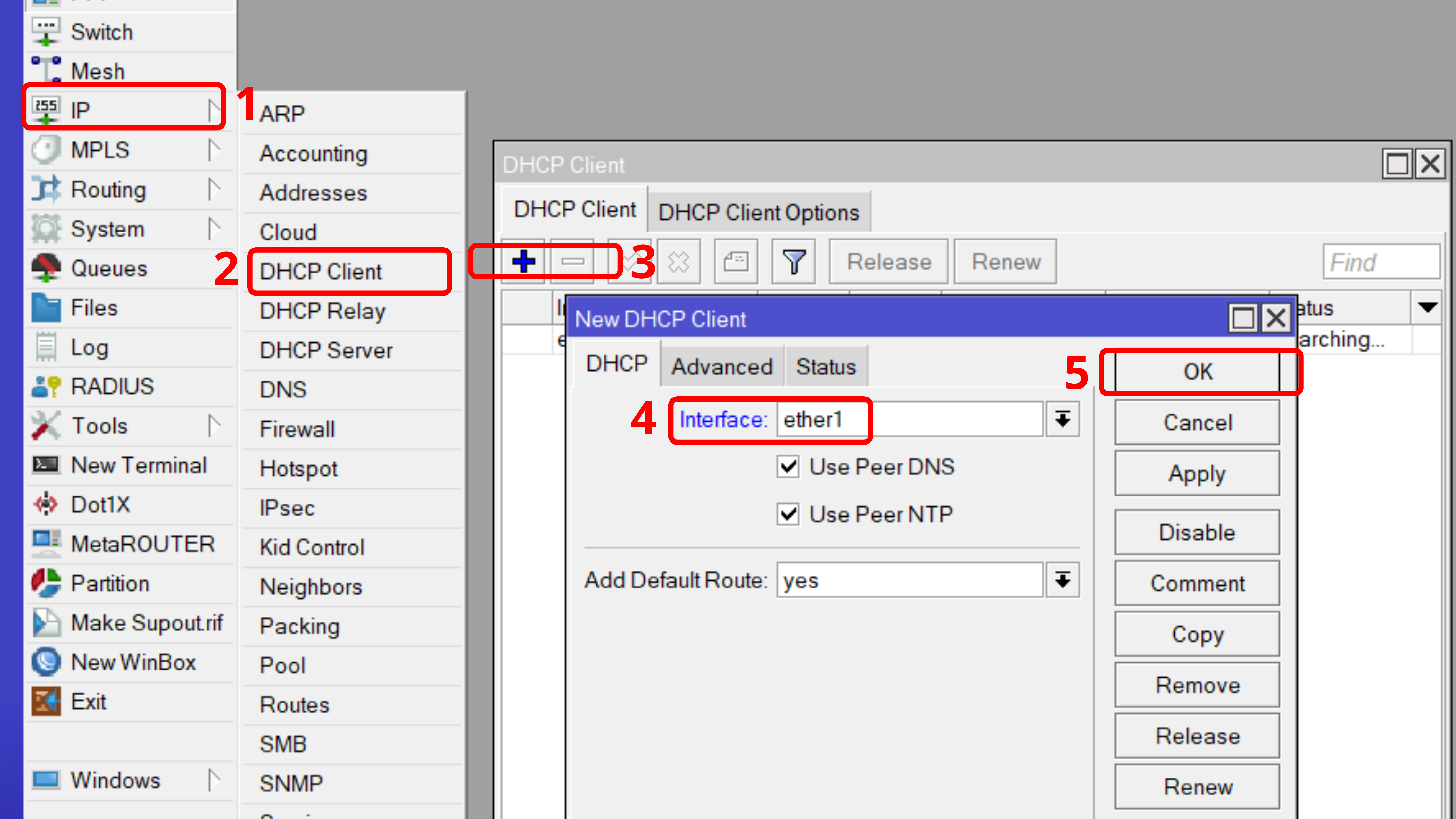The image size is (1456, 819).
Task: Open the Queues sidebar item
Action: pos(108,268)
